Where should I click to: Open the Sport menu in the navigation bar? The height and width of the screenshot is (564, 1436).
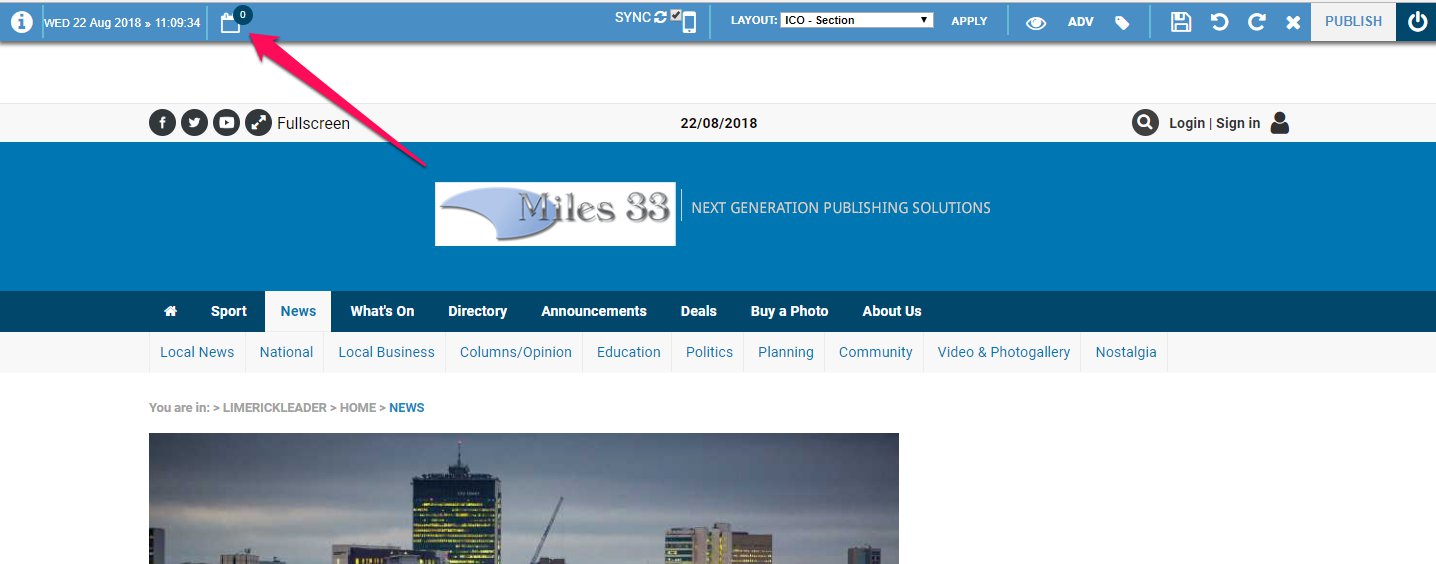(x=228, y=311)
